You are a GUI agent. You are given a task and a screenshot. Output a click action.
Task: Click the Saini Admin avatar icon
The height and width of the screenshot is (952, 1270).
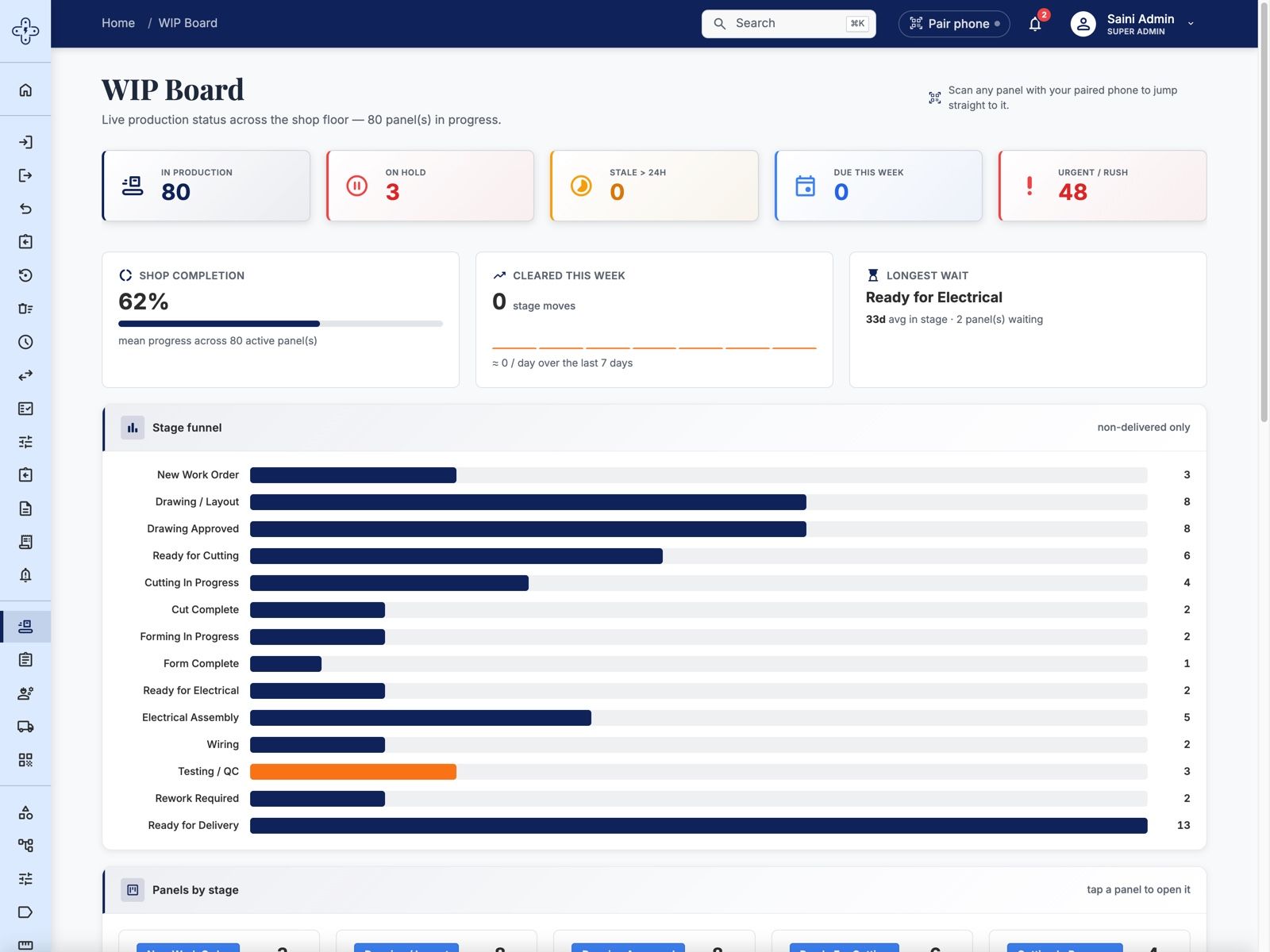click(1083, 24)
